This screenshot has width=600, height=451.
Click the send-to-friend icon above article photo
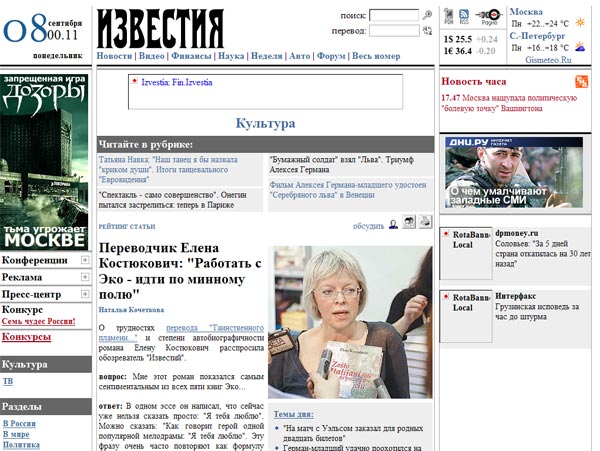coord(409,221)
